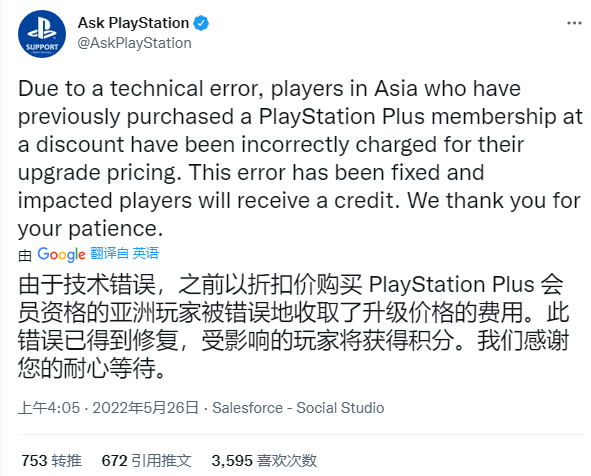The image size is (591, 476).
Task: Open the @AskPlayStation handle link
Action: click(135, 43)
